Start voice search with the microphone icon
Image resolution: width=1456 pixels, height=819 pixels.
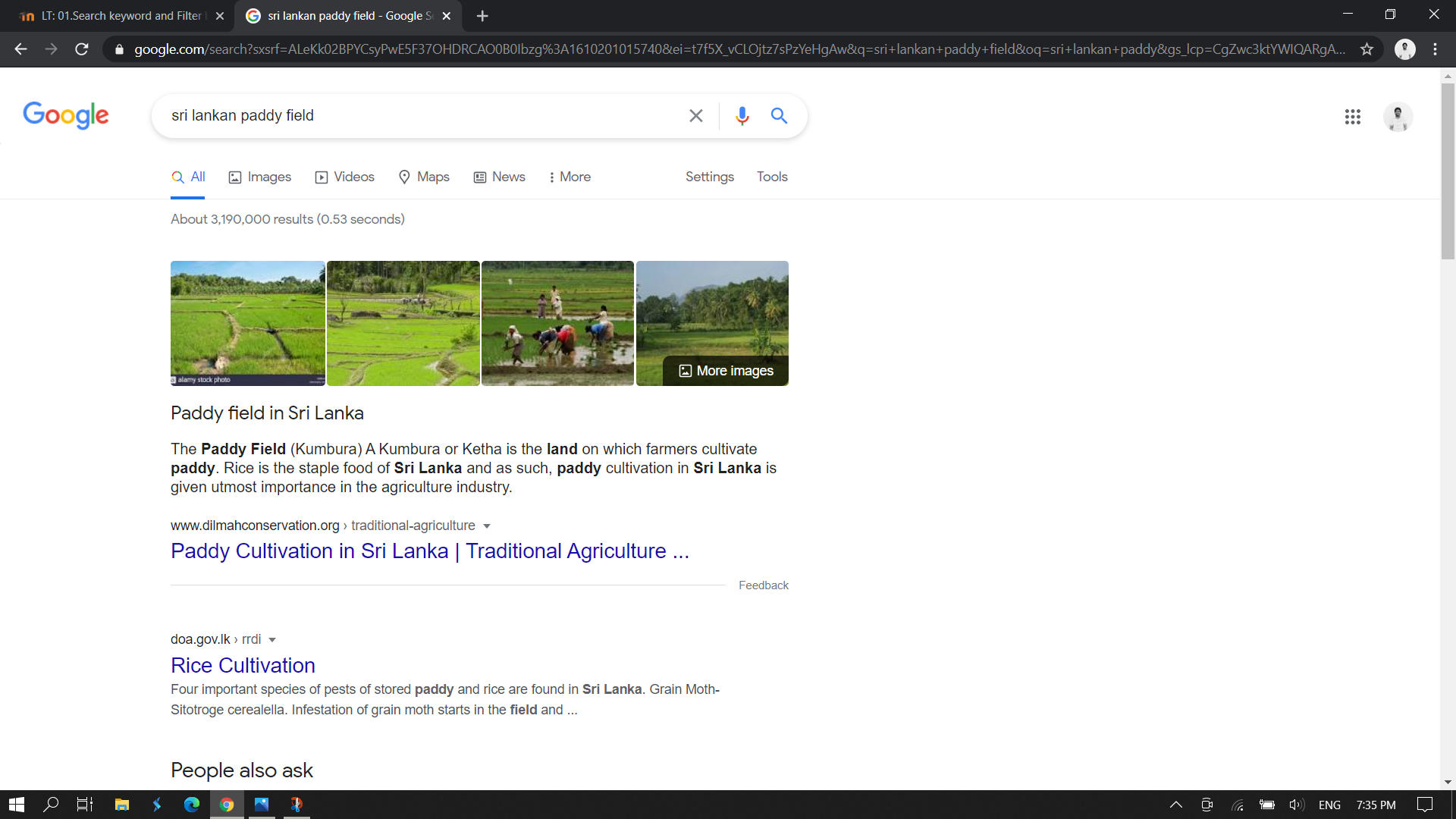click(742, 116)
